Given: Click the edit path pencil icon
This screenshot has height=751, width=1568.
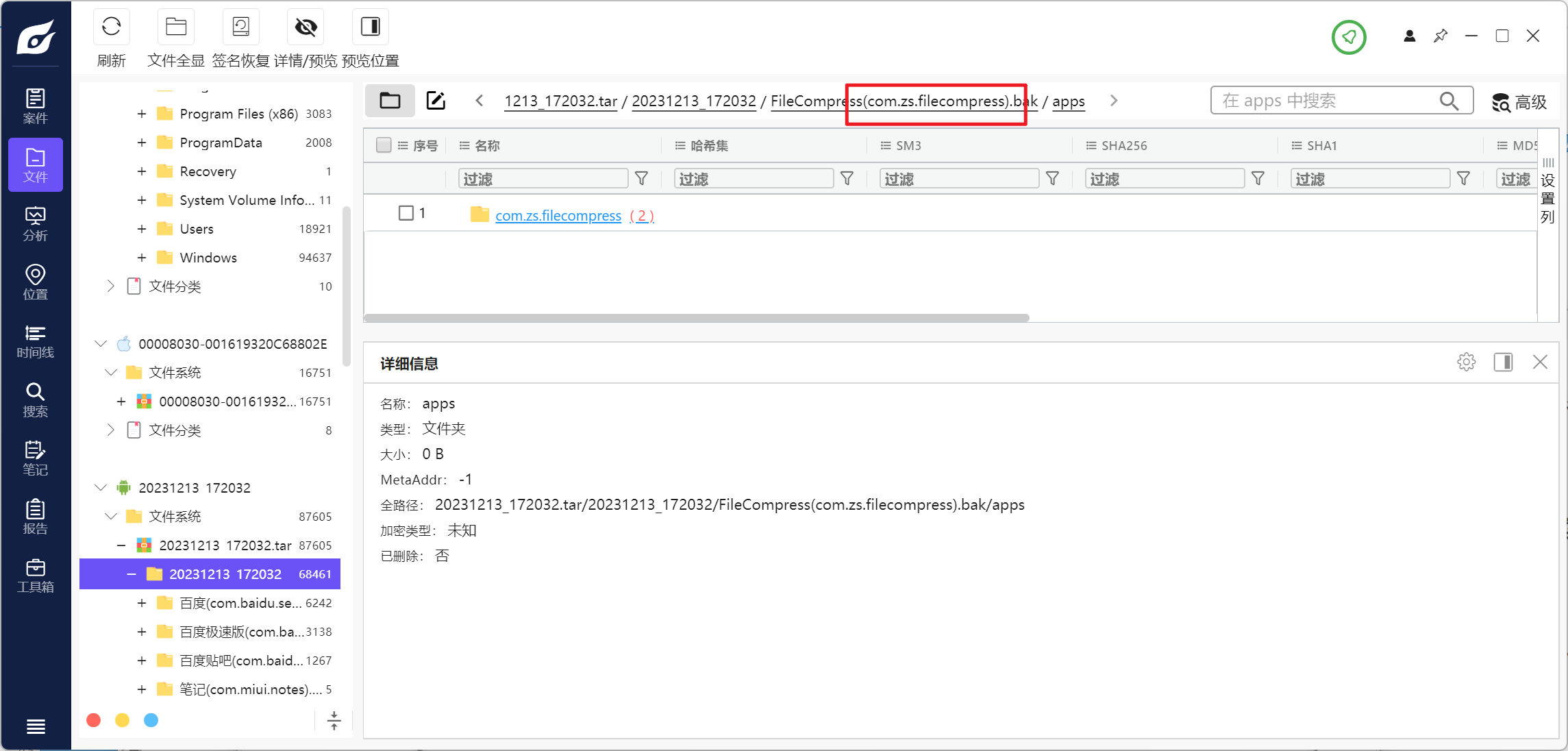Looking at the screenshot, I should 436,101.
